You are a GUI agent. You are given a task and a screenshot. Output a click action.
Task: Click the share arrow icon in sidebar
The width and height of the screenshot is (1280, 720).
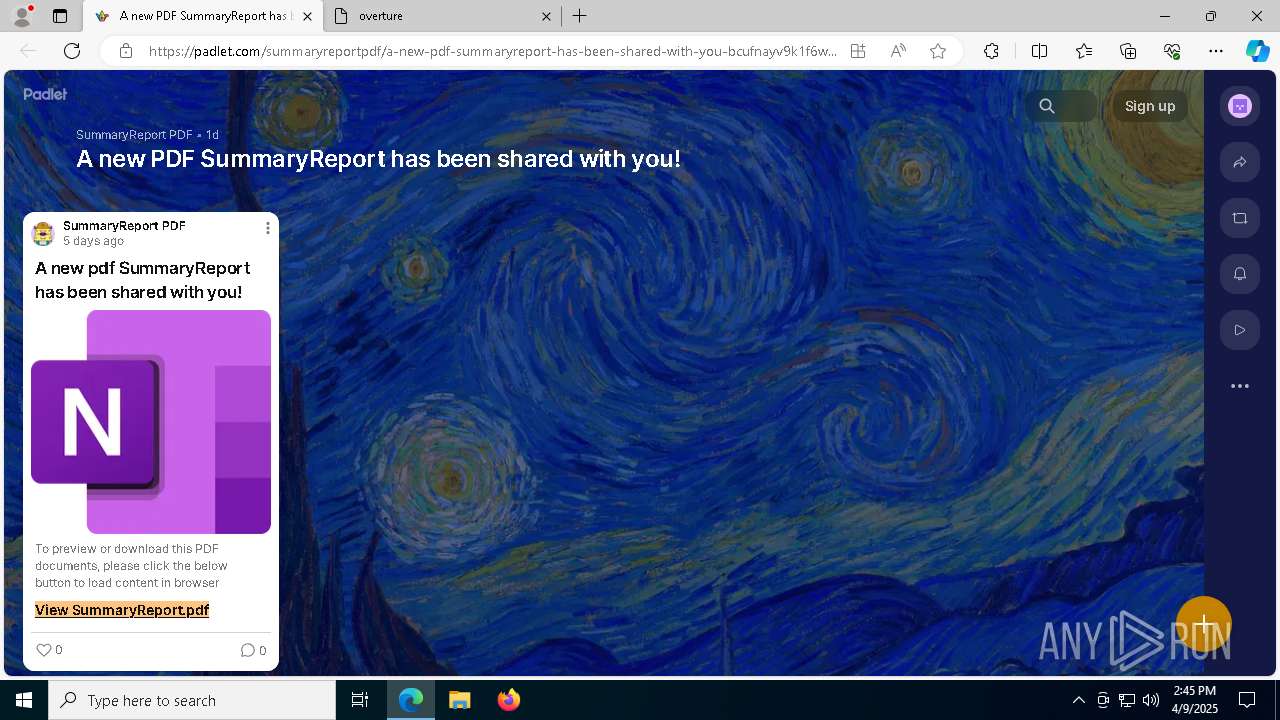pyautogui.click(x=1240, y=162)
